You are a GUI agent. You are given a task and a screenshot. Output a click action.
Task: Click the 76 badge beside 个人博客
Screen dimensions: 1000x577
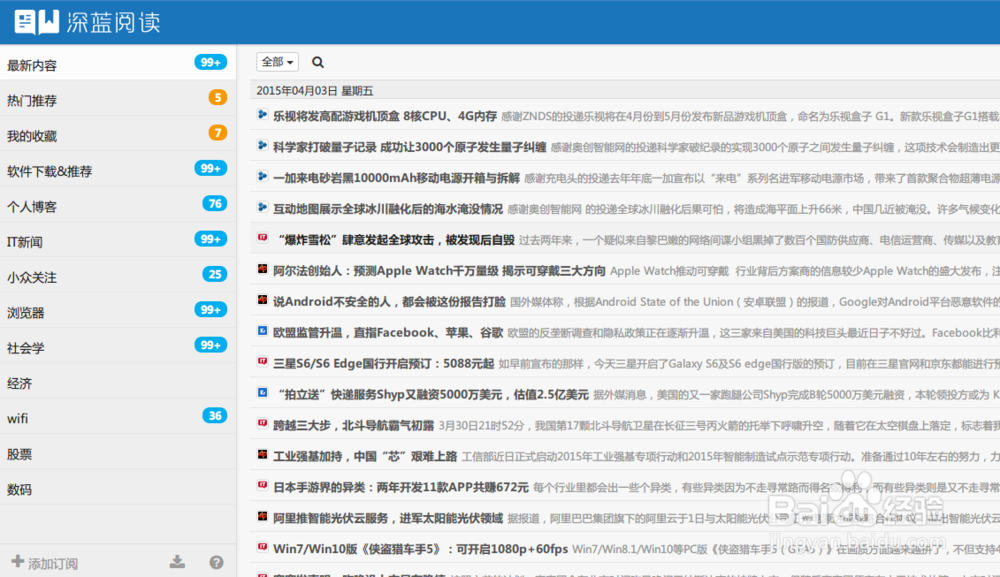[x=215, y=203]
